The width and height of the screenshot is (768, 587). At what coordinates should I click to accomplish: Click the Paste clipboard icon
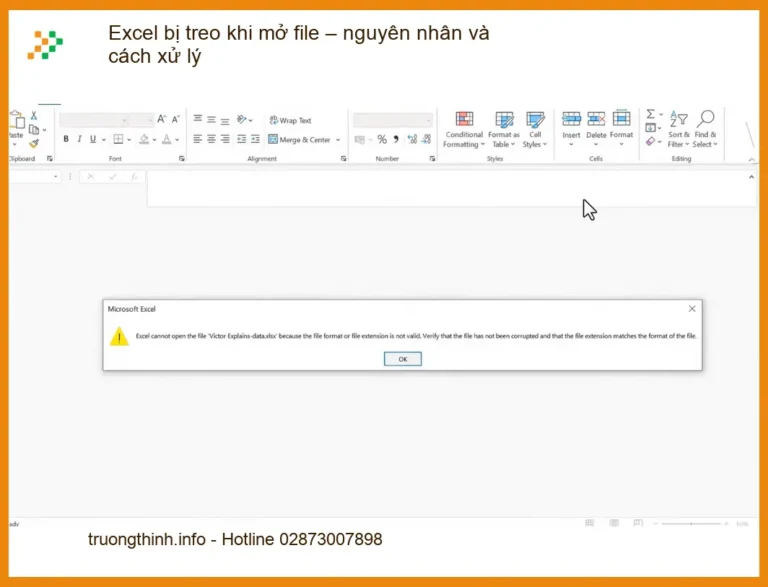click(x=16, y=120)
